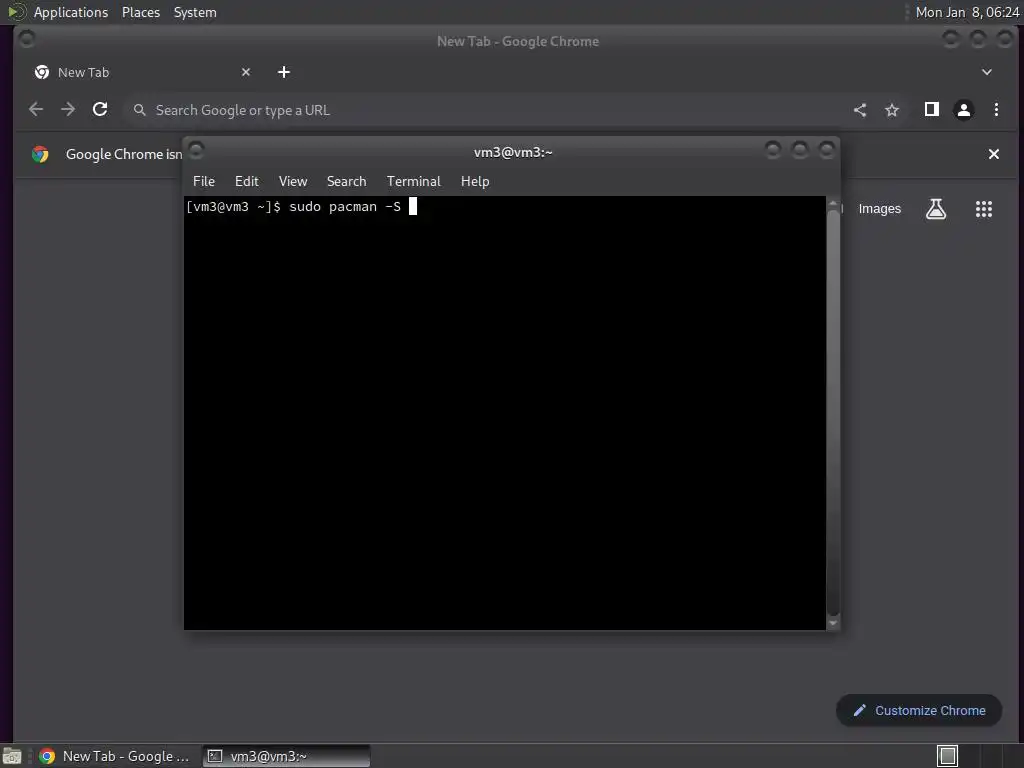Screen dimensions: 1024x768
Task: Click the terminal window menu button in titlebar
Action: tap(196, 150)
